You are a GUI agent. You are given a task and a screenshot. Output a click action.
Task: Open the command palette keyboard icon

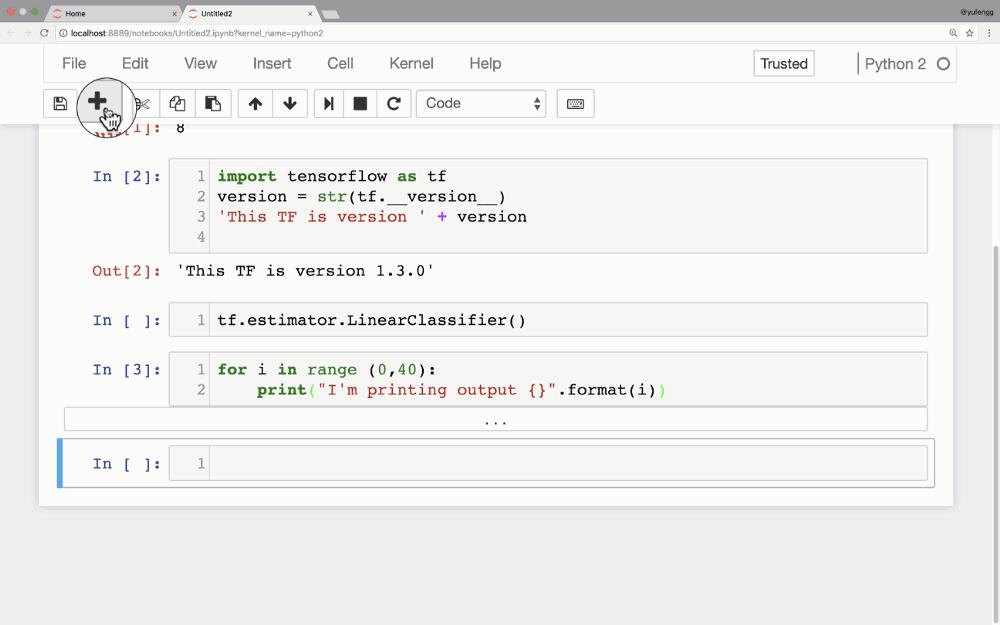[575, 103]
